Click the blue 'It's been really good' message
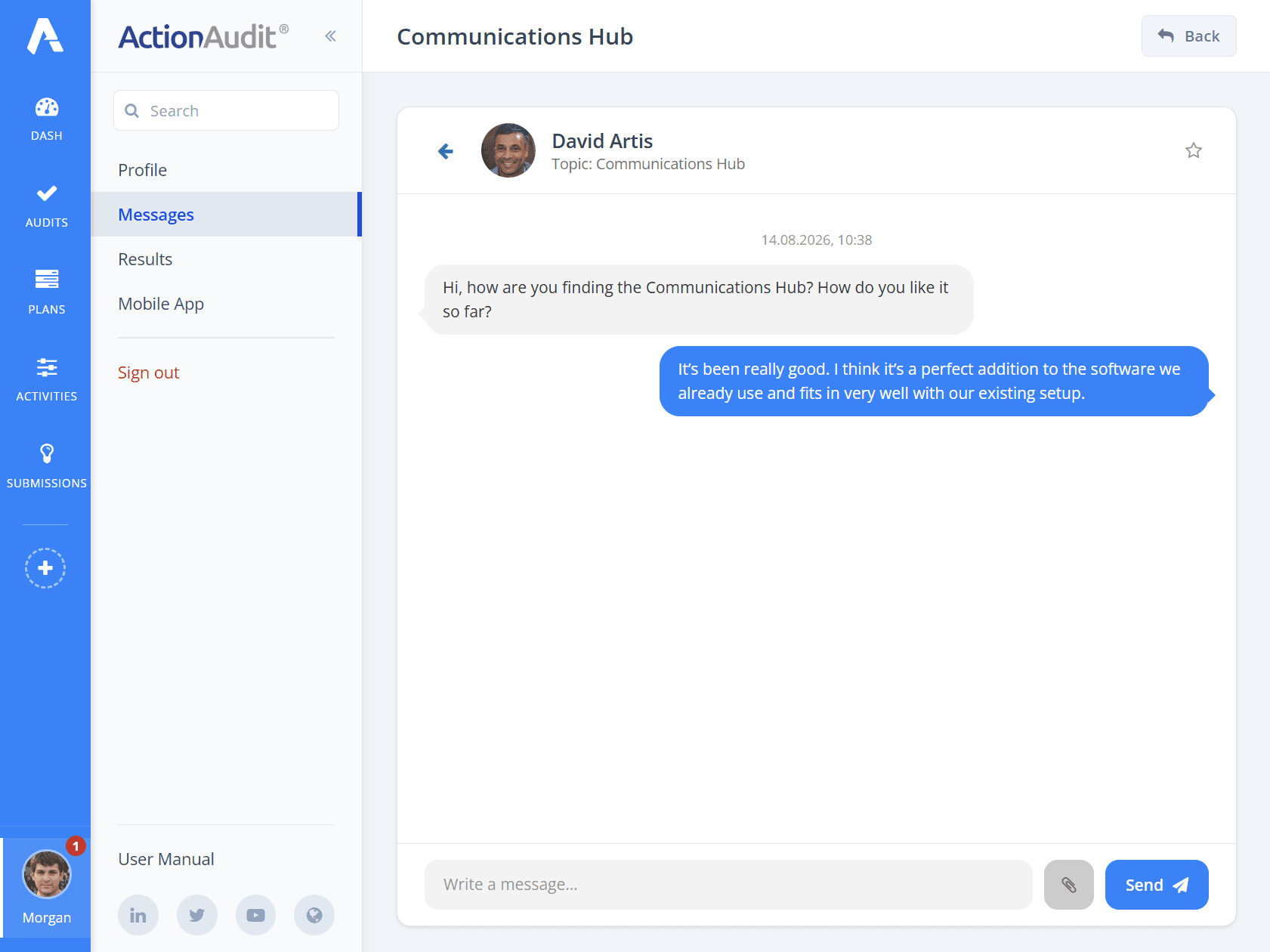The width and height of the screenshot is (1270, 952). 934,381
